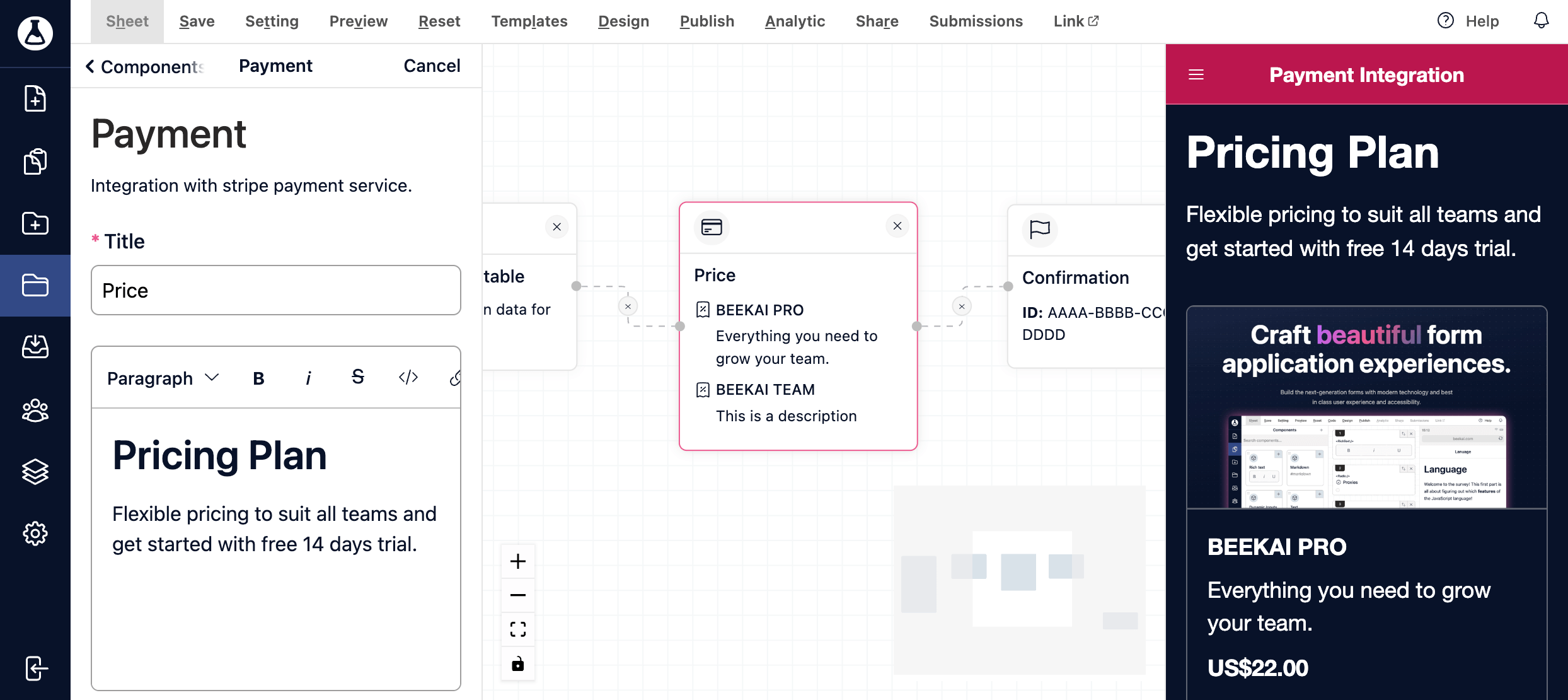This screenshot has width=1568, height=700.
Task: Open the Preview menu item
Action: click(359, 21)
